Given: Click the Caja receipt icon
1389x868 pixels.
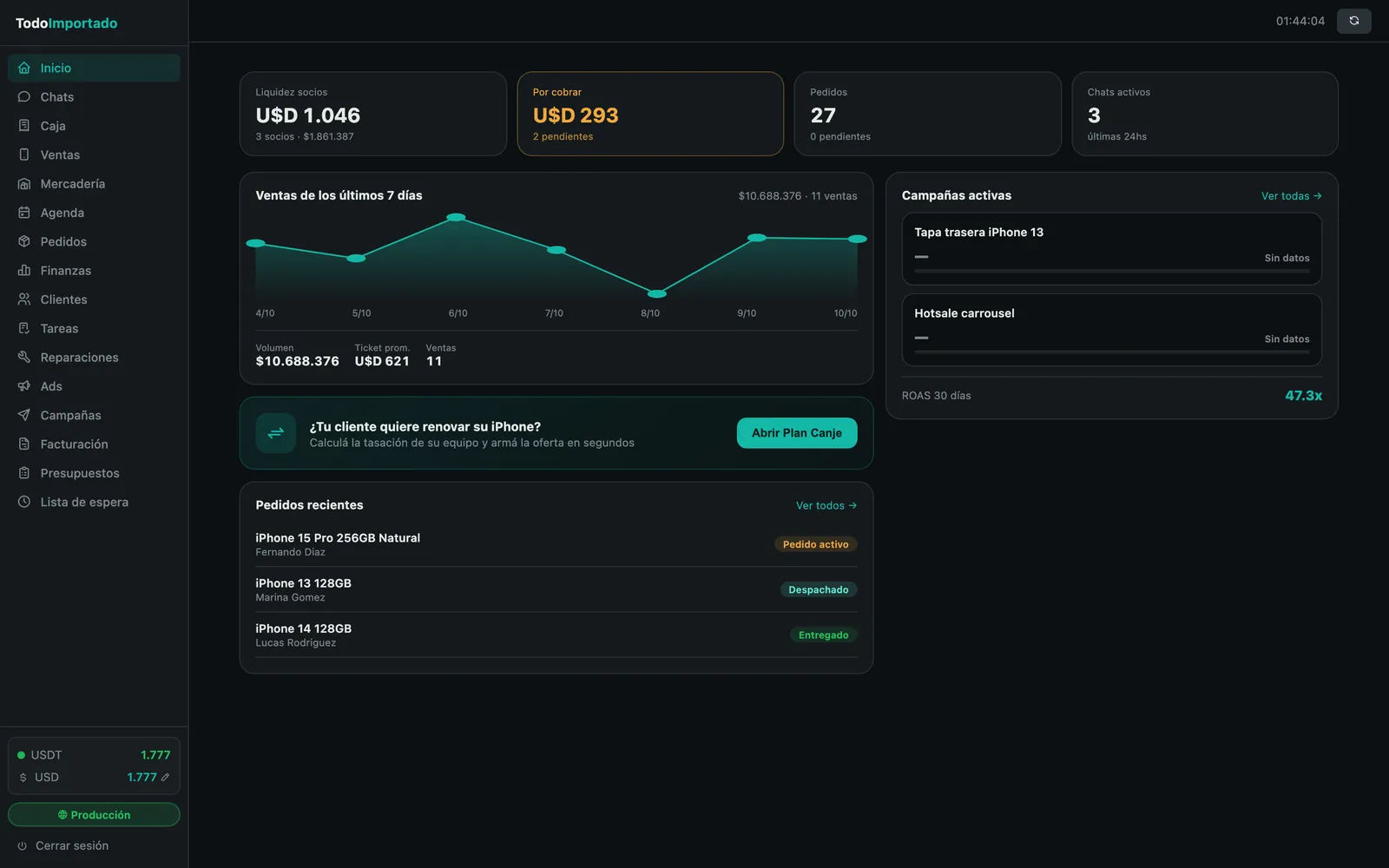Looking at the screenshot, I should pos(24,126).
